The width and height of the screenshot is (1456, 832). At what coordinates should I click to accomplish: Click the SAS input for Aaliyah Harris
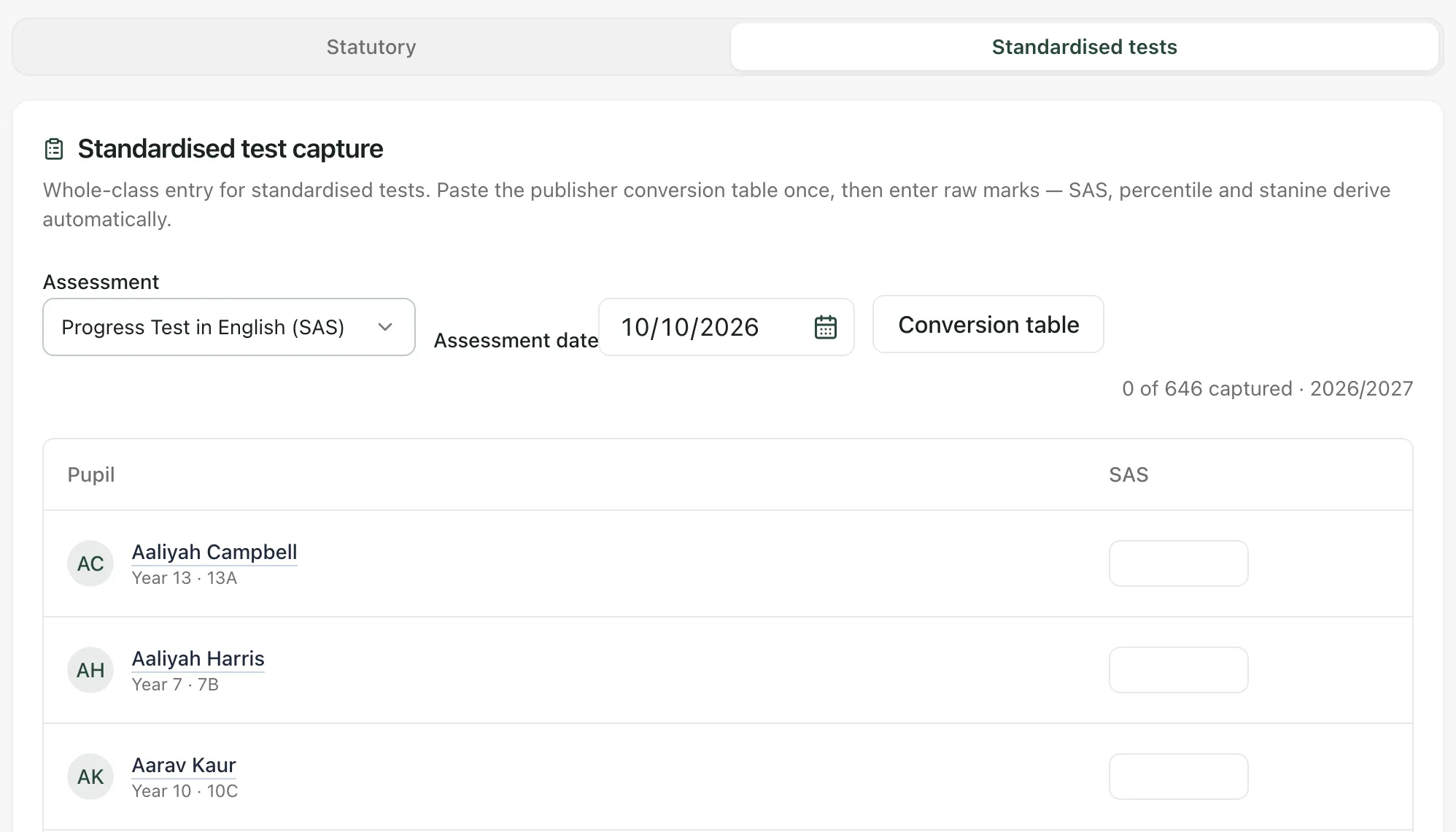click(1179, 670)
